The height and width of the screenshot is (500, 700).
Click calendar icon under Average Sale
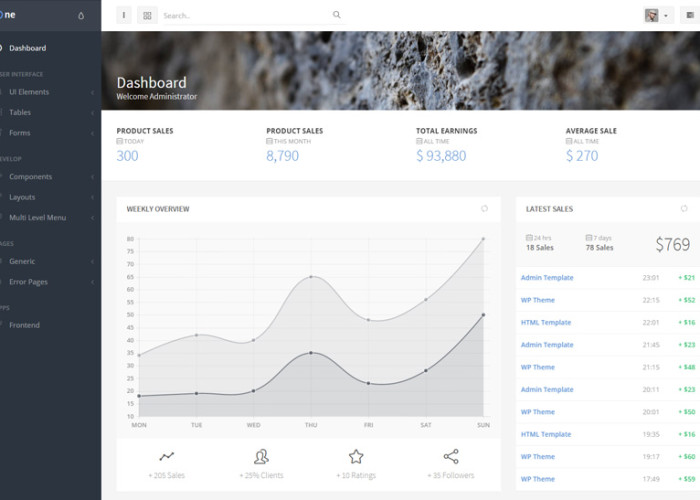point(569,141)
